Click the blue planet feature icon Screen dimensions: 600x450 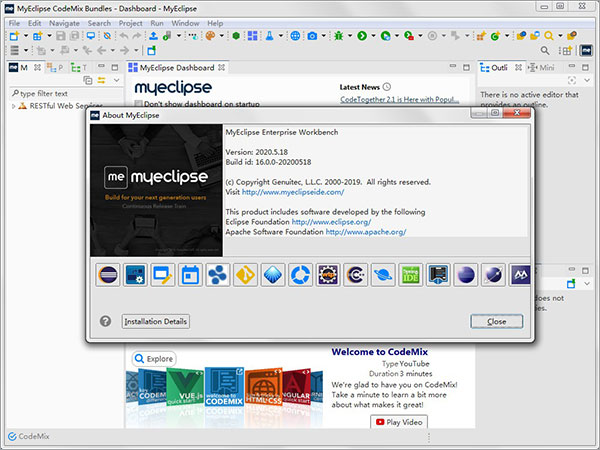383,275
